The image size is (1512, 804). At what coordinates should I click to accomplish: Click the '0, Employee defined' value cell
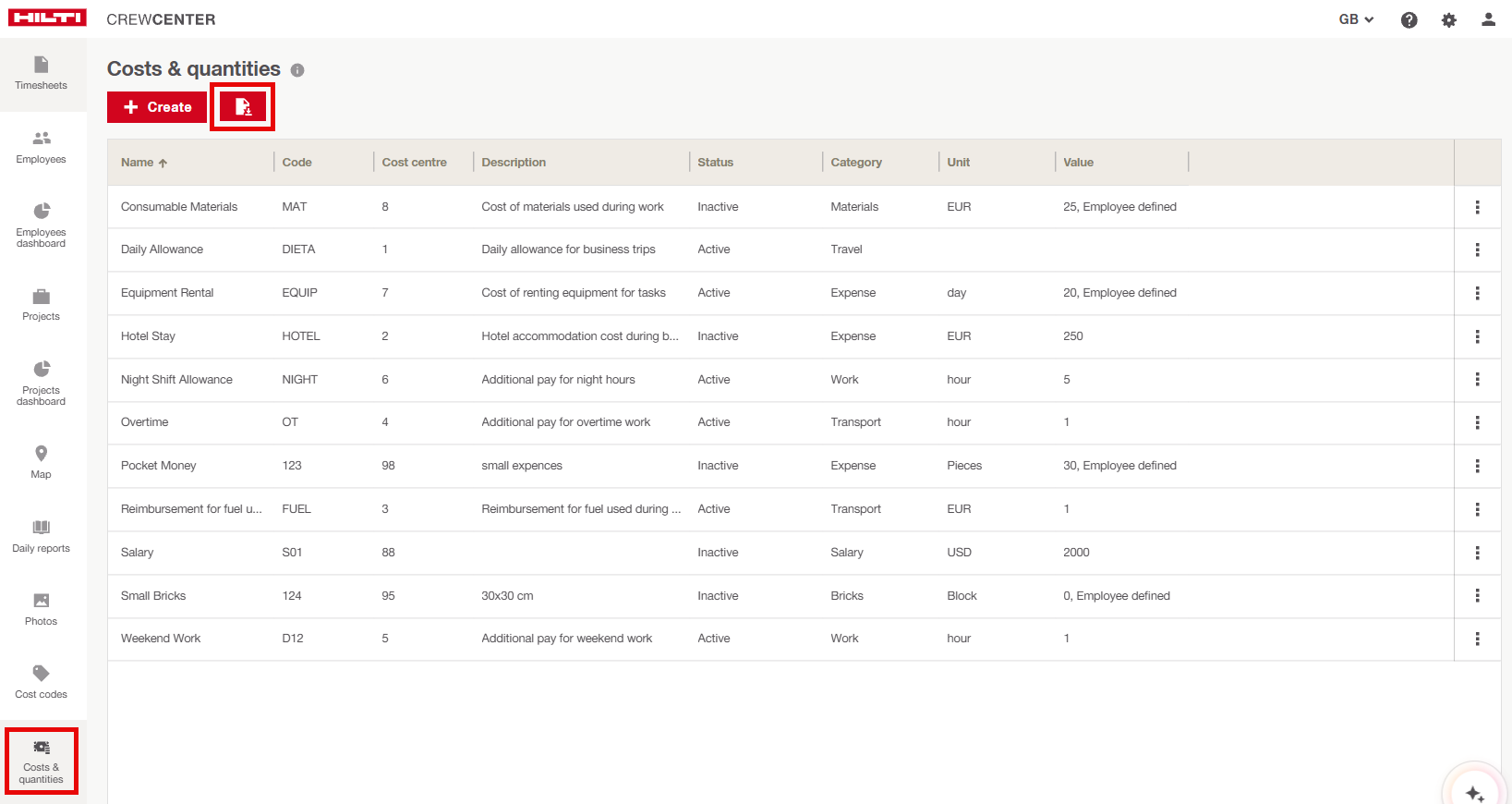click(x=1117, y=596)
